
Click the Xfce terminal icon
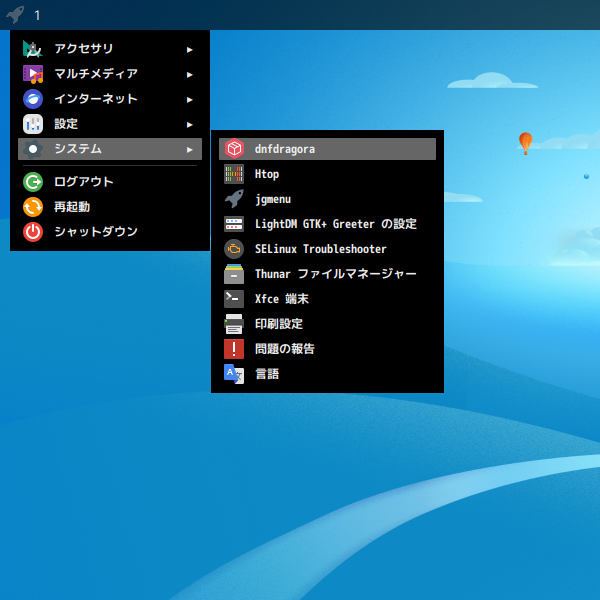(233, 299)
